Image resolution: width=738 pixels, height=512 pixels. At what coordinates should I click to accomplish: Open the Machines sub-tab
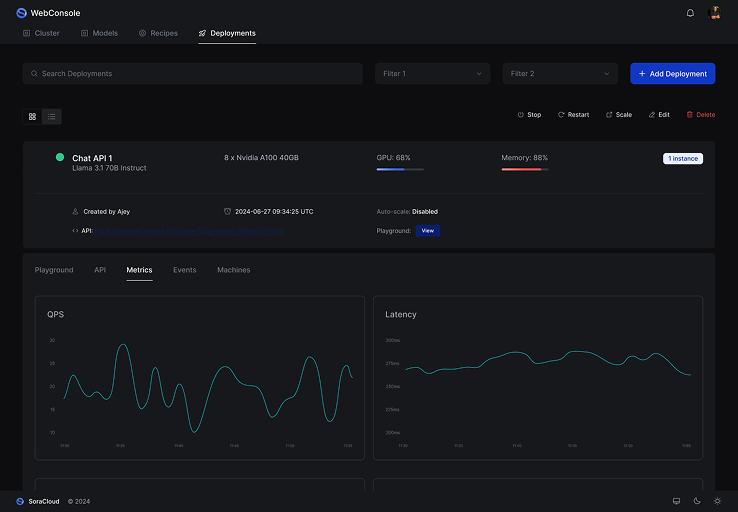coord(233,270)
